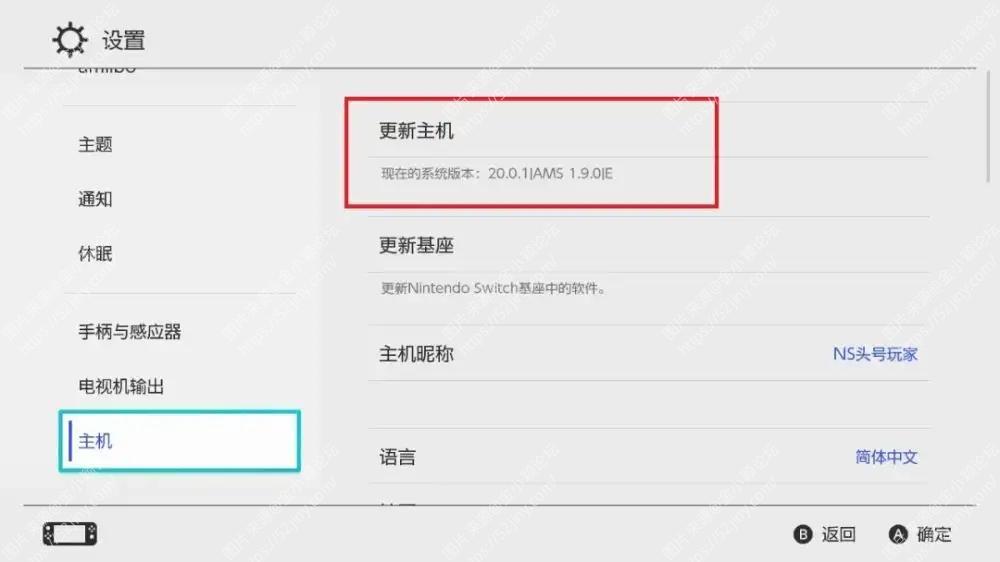Click the 简体中文 language value
This screenshot has width=1000, height=562.
coord(886,457)
